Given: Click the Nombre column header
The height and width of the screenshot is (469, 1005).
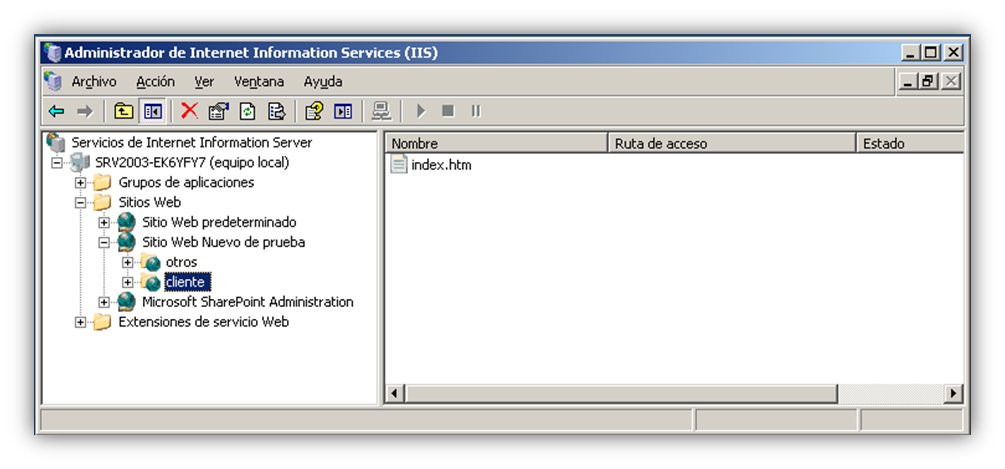Looking at the screenshot, I should click(497, 144).
